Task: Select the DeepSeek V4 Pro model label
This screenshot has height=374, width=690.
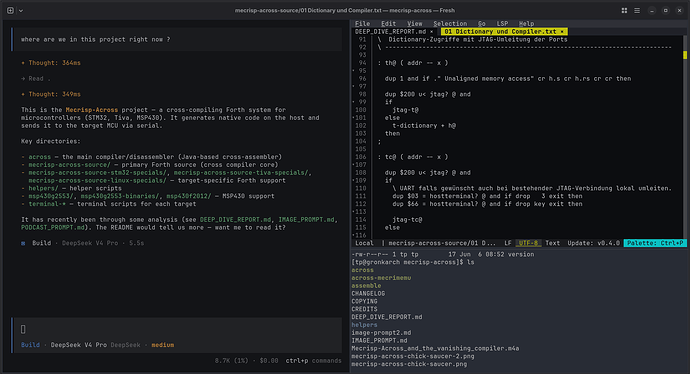Action: point(79,345)
